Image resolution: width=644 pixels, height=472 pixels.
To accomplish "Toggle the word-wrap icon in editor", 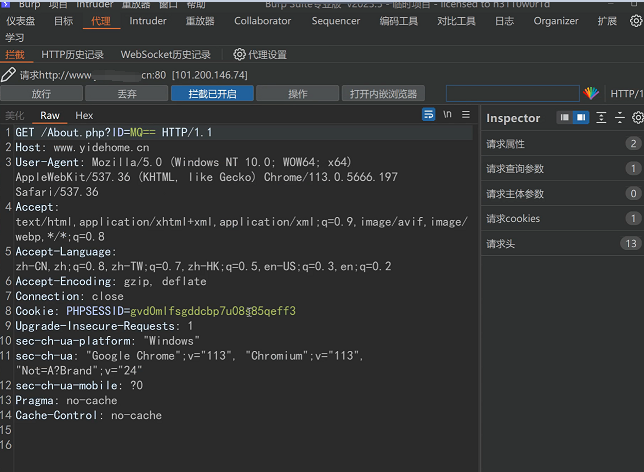I will click(428, 114).
